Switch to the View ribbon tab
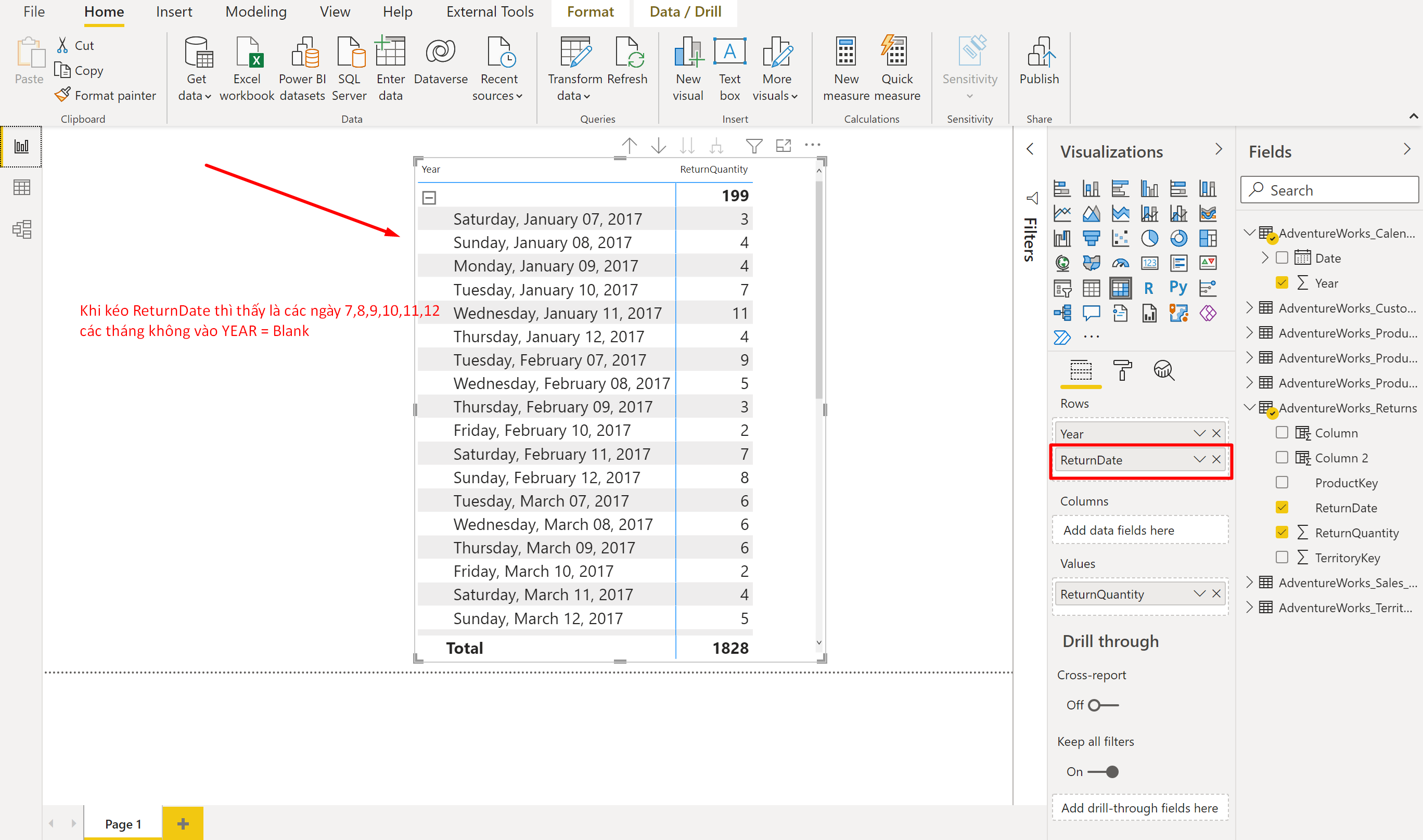This screenshot has height=840, width=1423. pos(335,12)
